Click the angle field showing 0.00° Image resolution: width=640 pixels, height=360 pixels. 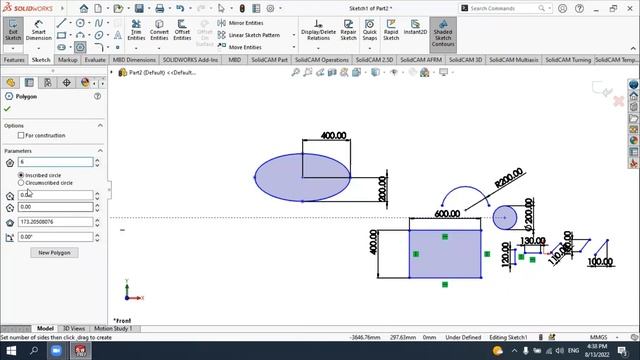point(55,237)
